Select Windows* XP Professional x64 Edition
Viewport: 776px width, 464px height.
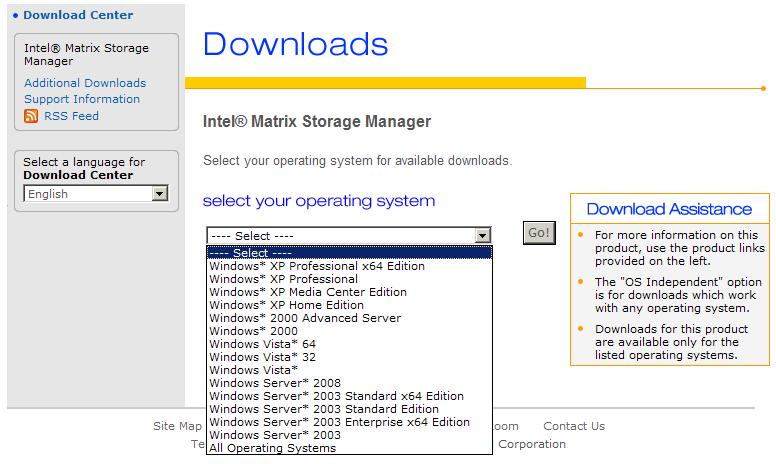[x=349, y=266]
